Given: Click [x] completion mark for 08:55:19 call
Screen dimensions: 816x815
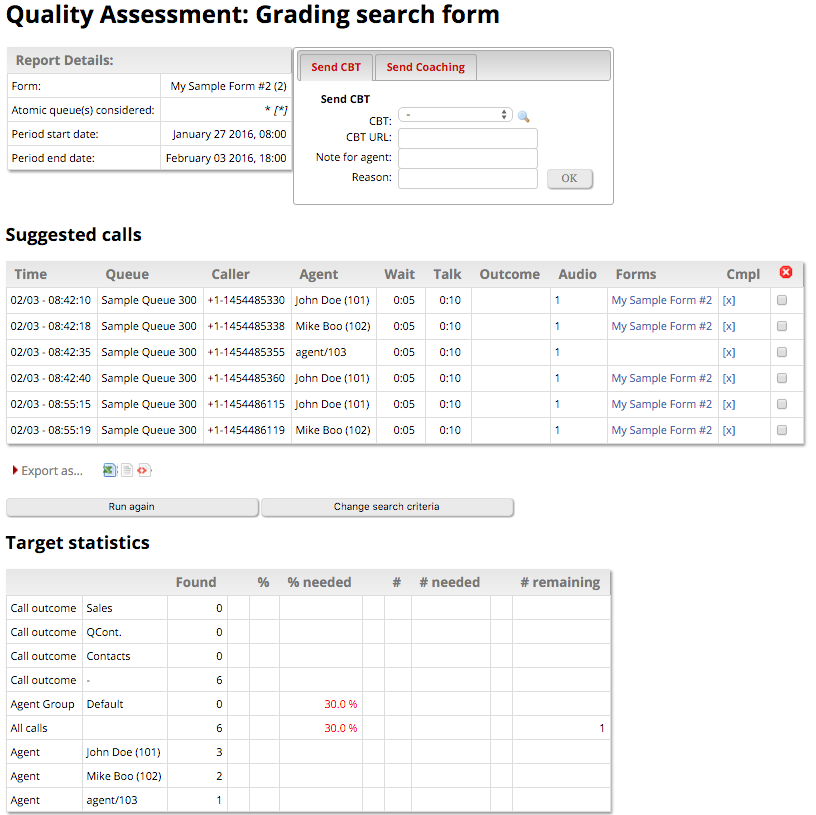Looking at the screenshot, I should (729, 430).
